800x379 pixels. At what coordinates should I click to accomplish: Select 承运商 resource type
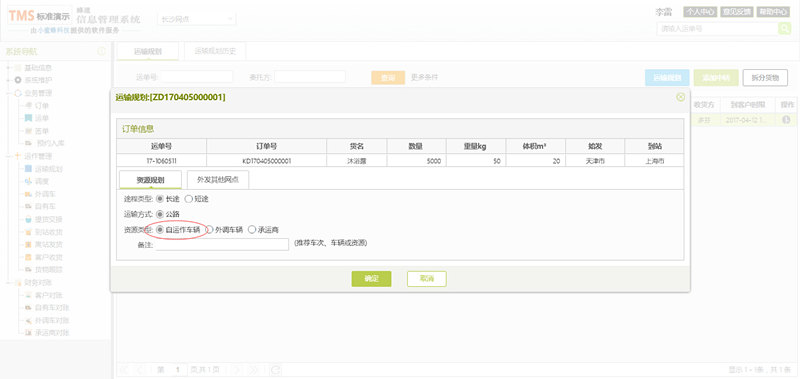click(252, 230)
